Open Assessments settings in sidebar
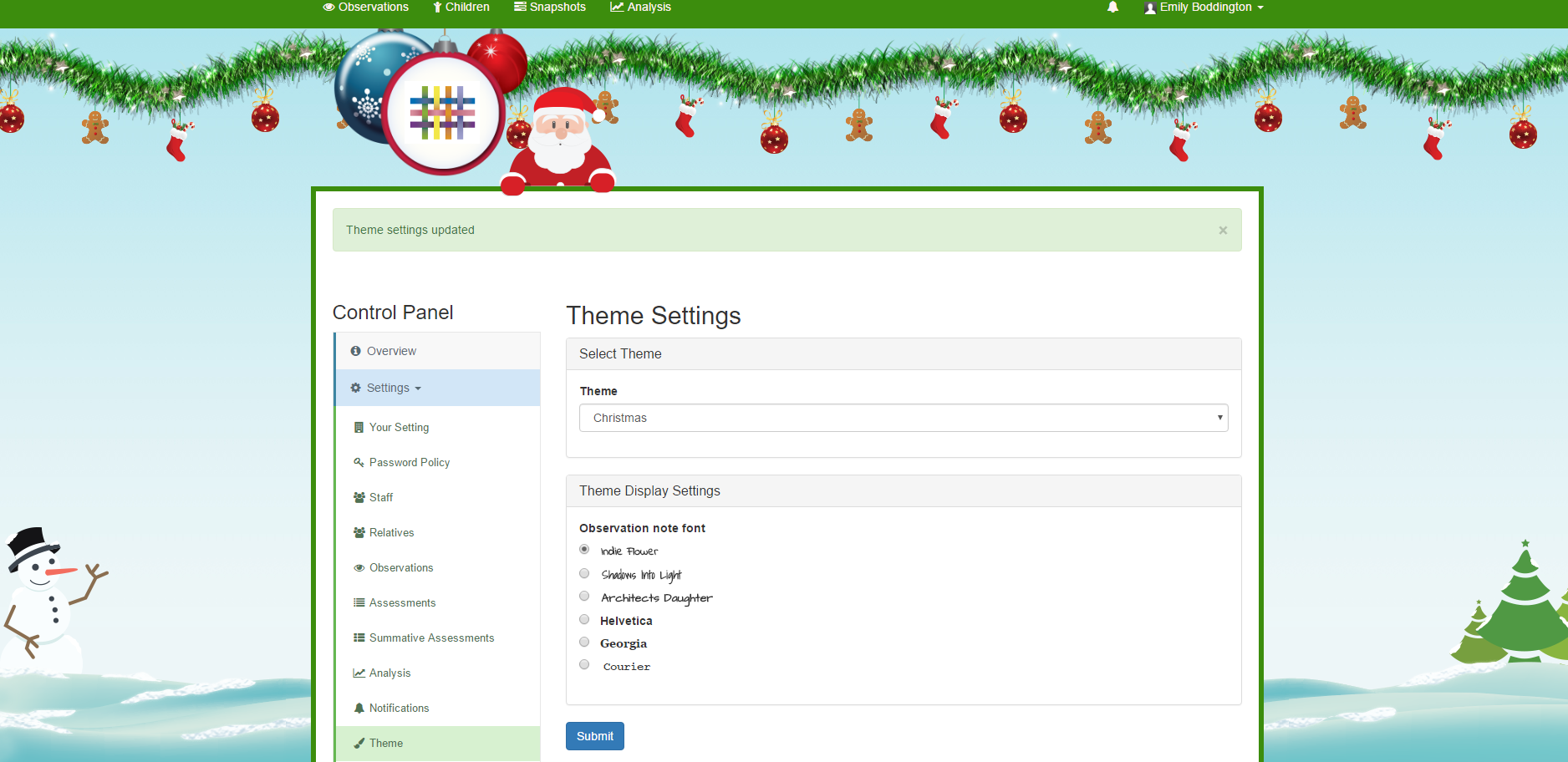 (x=402, y=602)
